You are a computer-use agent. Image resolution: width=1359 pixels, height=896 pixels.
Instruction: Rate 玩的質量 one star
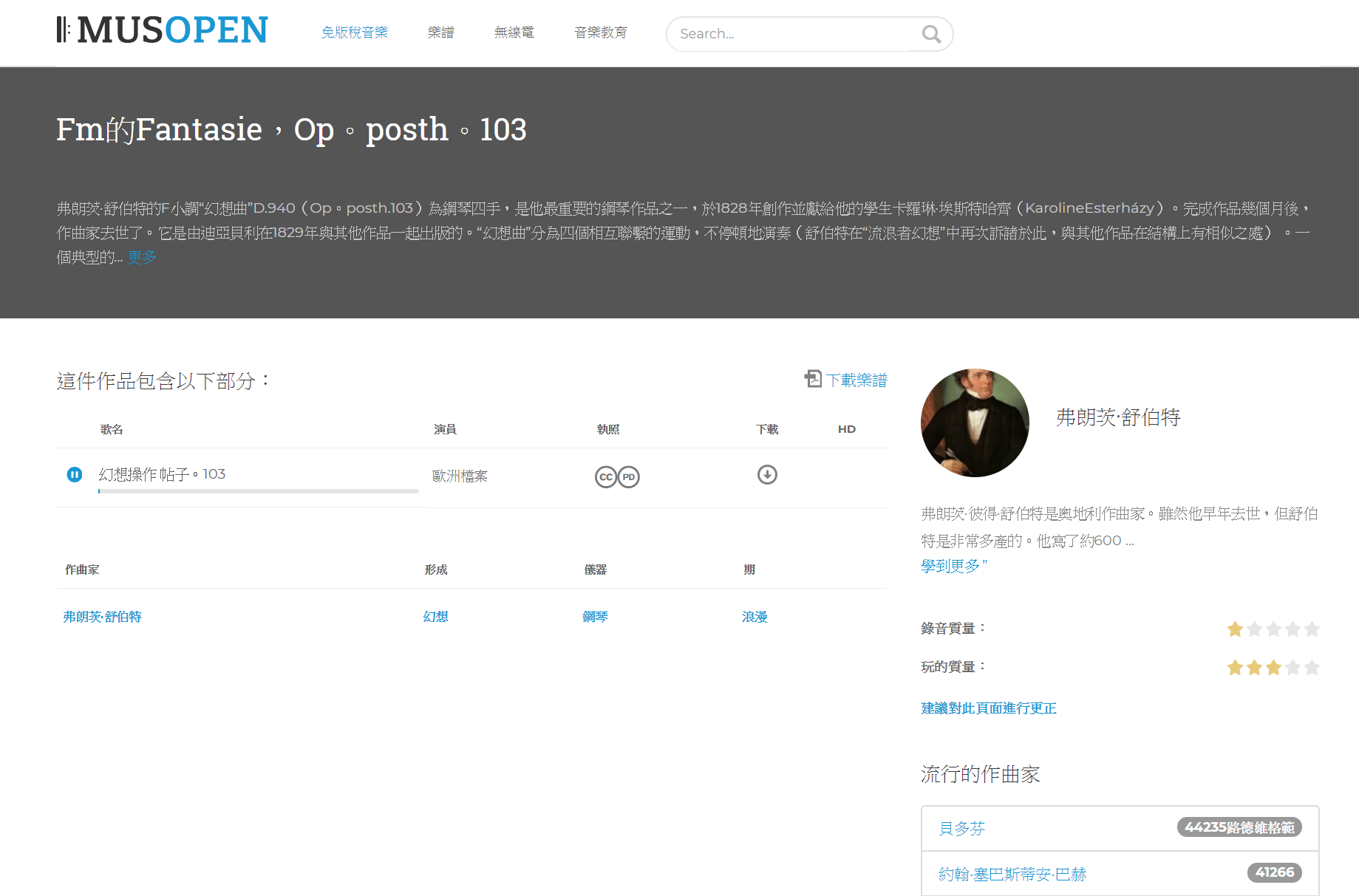pos(1235,668)
